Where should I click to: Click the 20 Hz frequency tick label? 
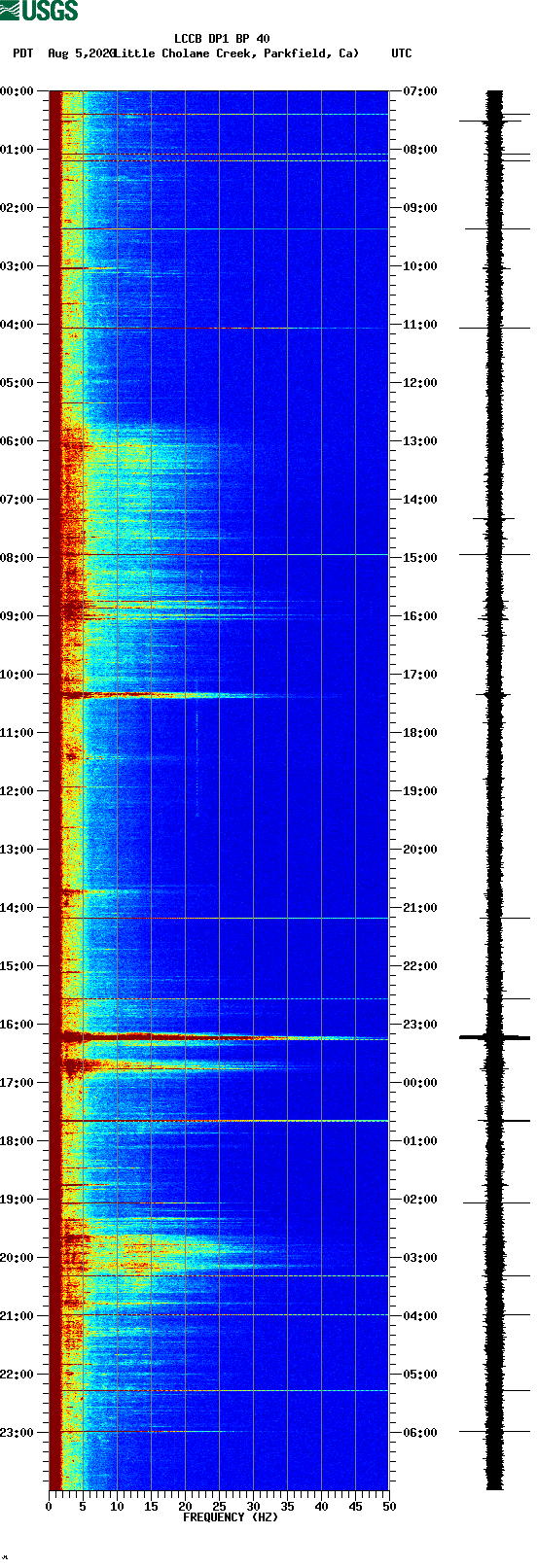[x=185, y=1507]
